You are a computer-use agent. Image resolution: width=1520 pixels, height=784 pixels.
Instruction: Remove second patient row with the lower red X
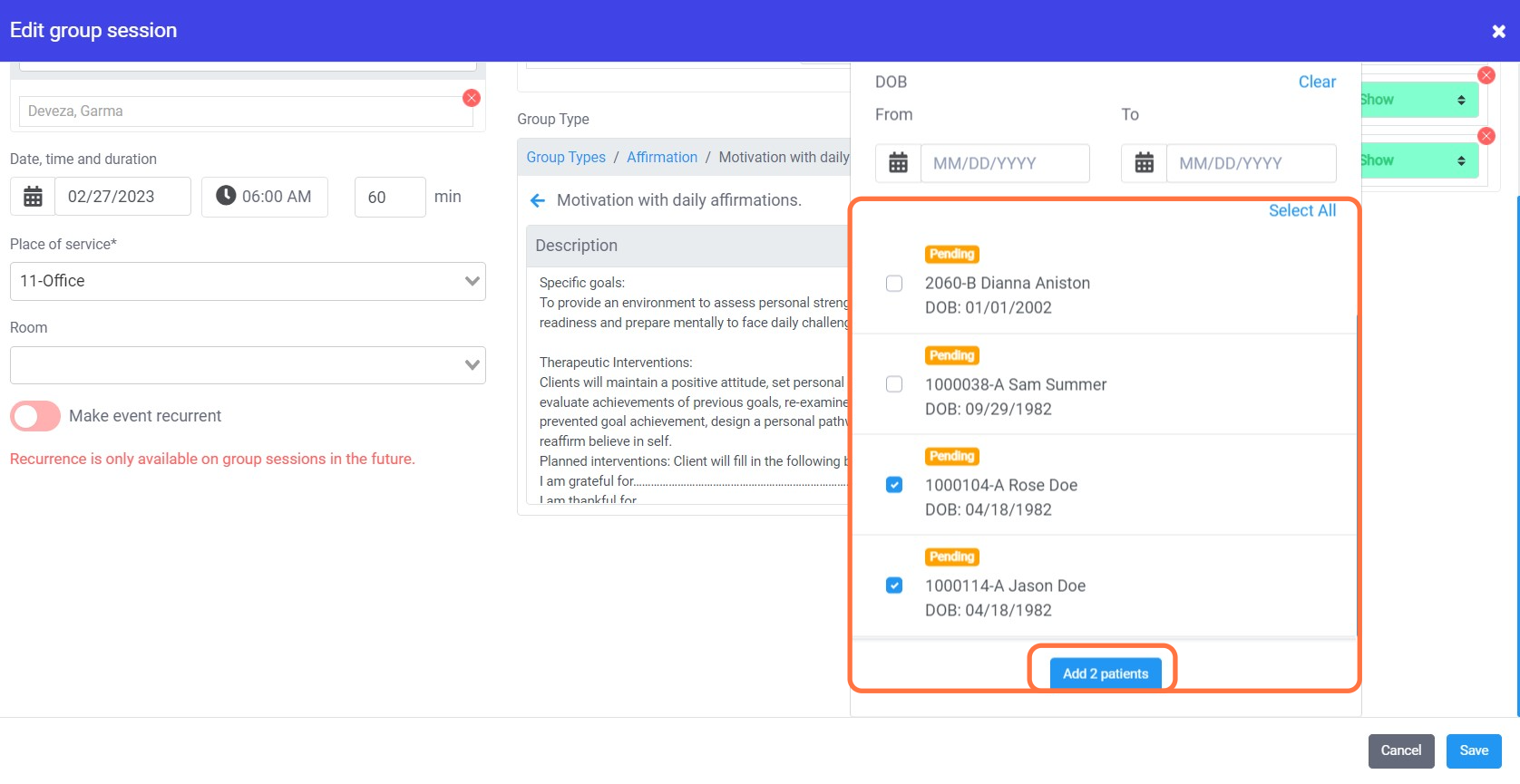click(x=1486, y=136)
